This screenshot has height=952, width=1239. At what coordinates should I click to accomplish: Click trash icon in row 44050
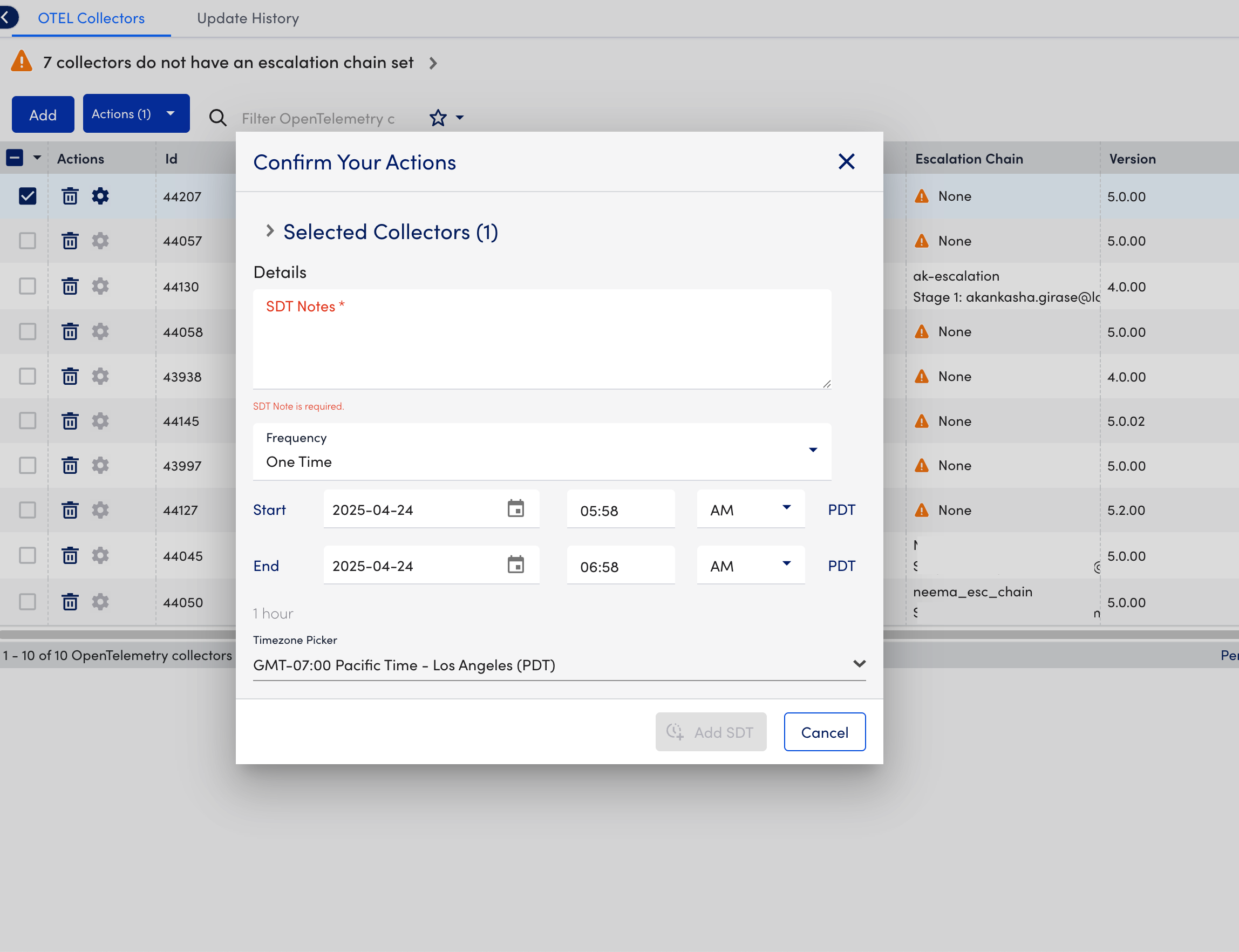tap(70, 602)
